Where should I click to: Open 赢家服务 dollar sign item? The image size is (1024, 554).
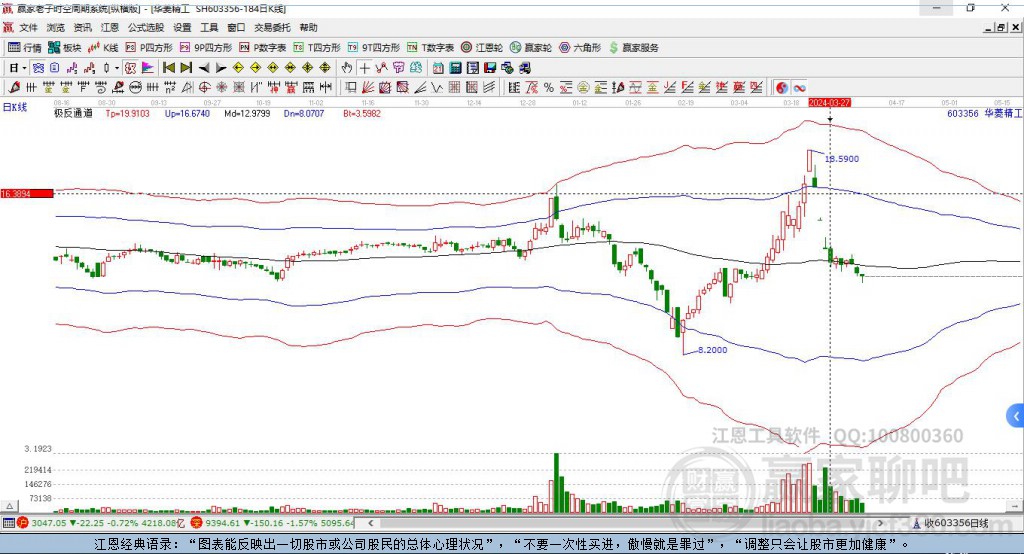click(633, 48)
